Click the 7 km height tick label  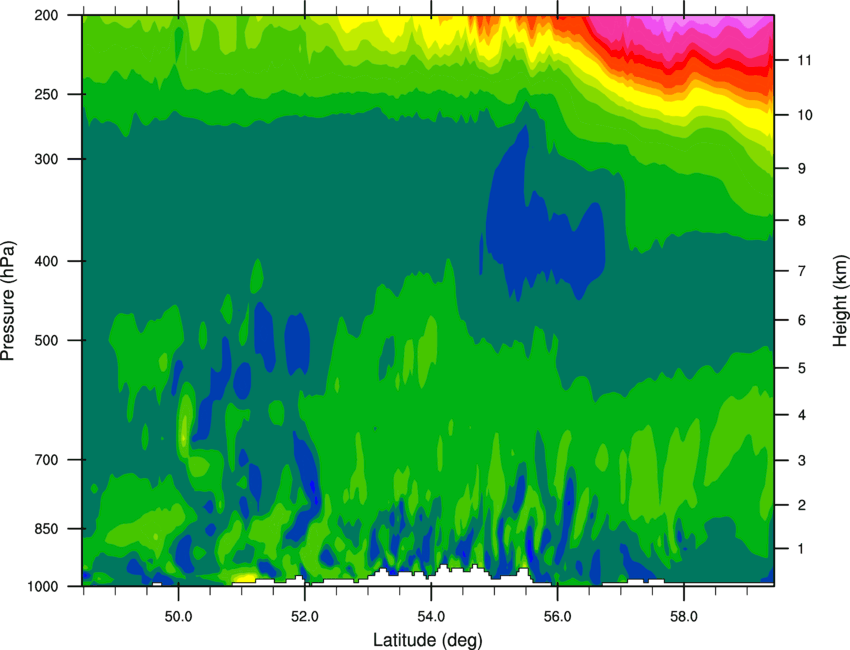pyautogui.click(x=802, y=271)
